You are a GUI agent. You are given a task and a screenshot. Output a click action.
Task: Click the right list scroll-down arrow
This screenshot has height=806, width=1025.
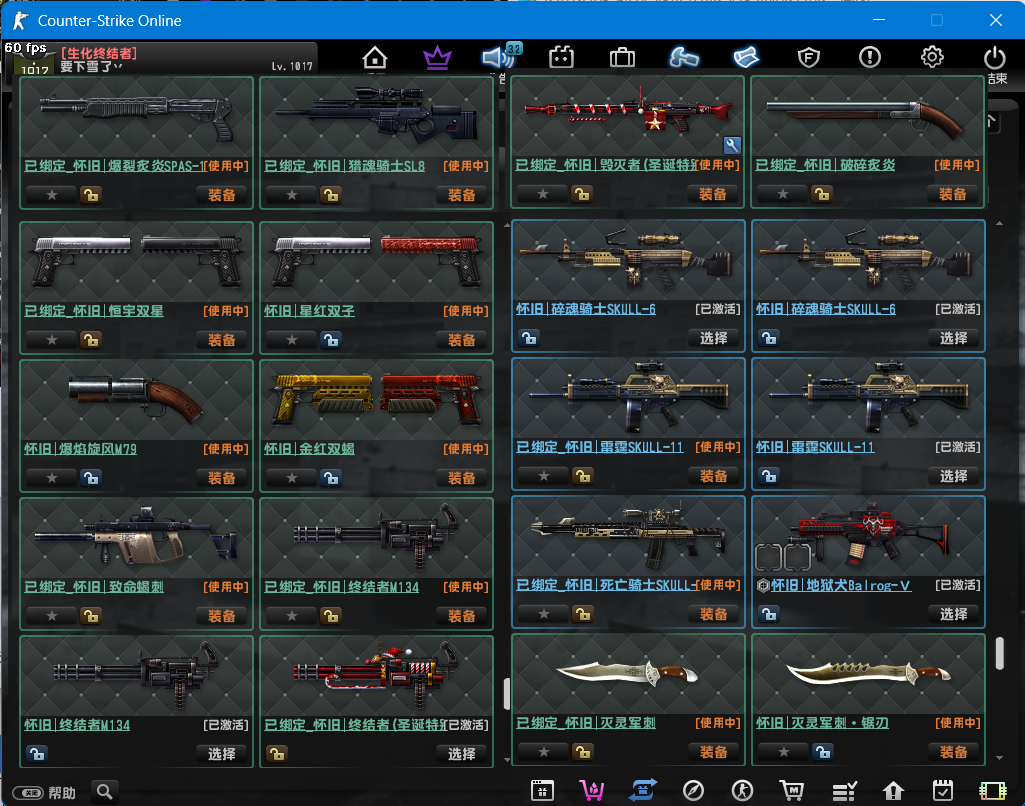1000,758
